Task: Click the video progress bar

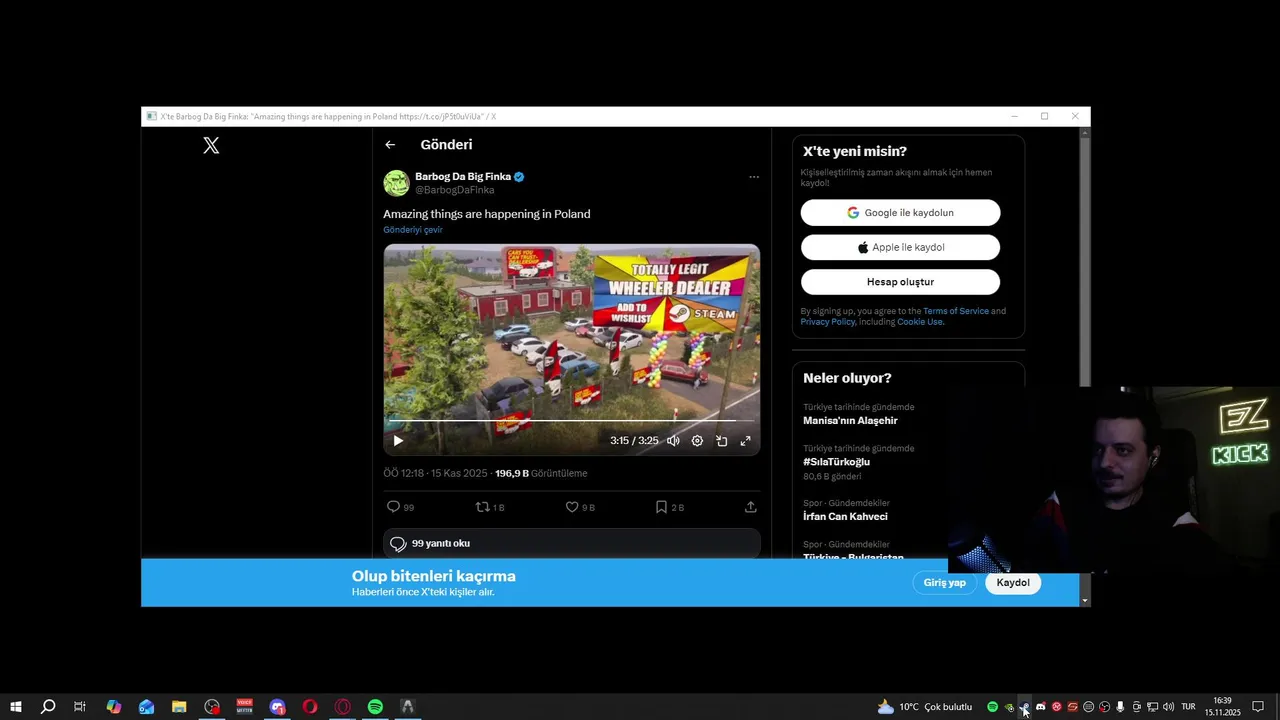Action: (571, 421)
